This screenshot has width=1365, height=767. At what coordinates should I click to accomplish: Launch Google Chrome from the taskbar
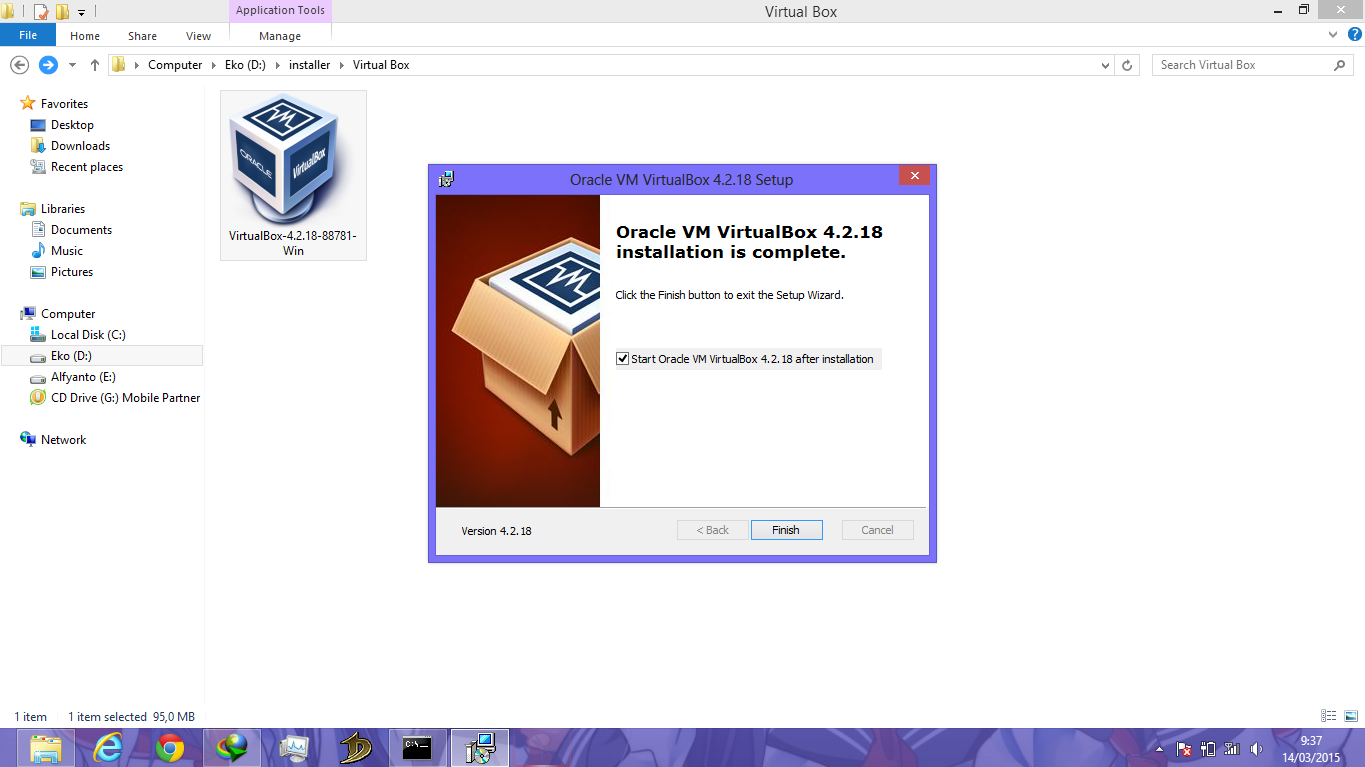[x=170, y=748]
